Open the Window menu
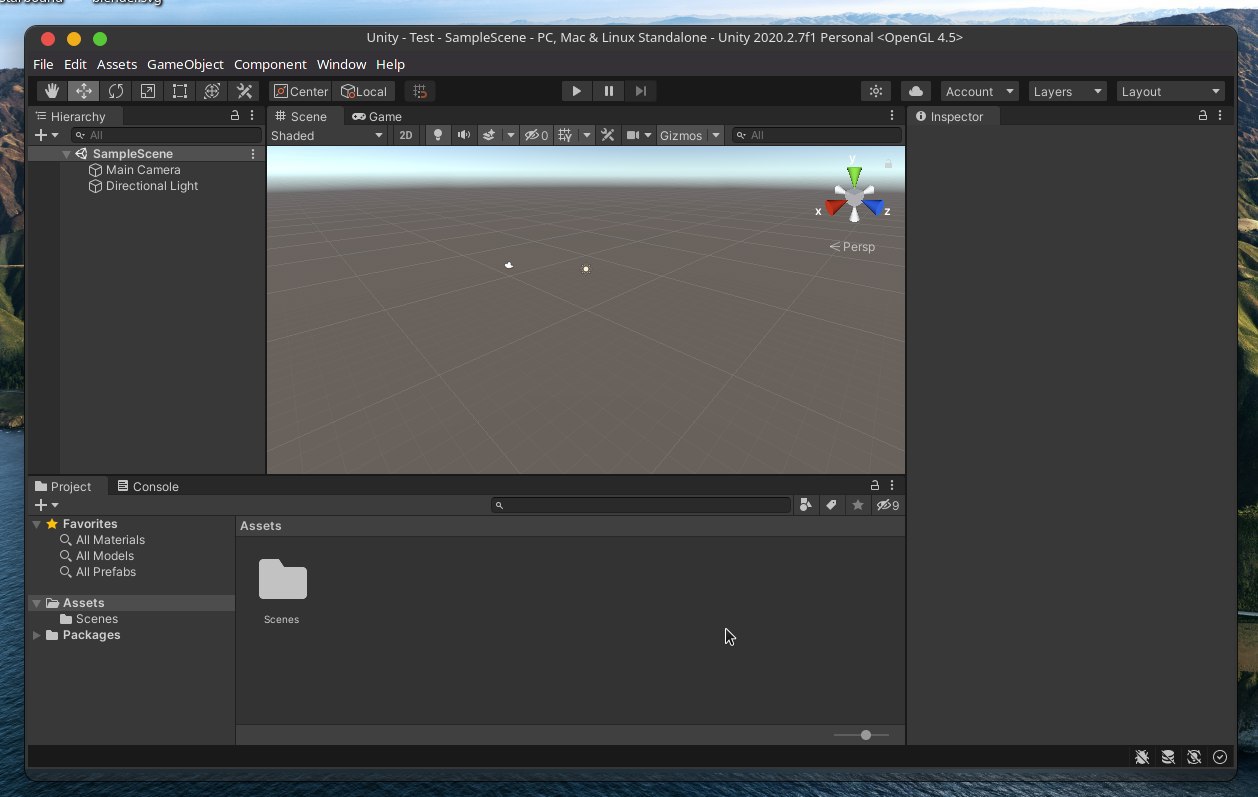1258x797 pixels. pos(341,64)
